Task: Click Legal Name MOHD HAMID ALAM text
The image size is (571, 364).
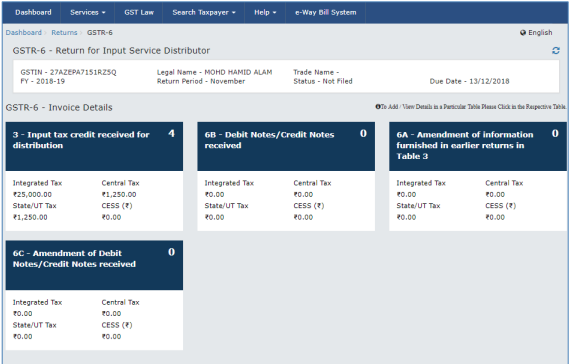Action: [x=214, y=72]
